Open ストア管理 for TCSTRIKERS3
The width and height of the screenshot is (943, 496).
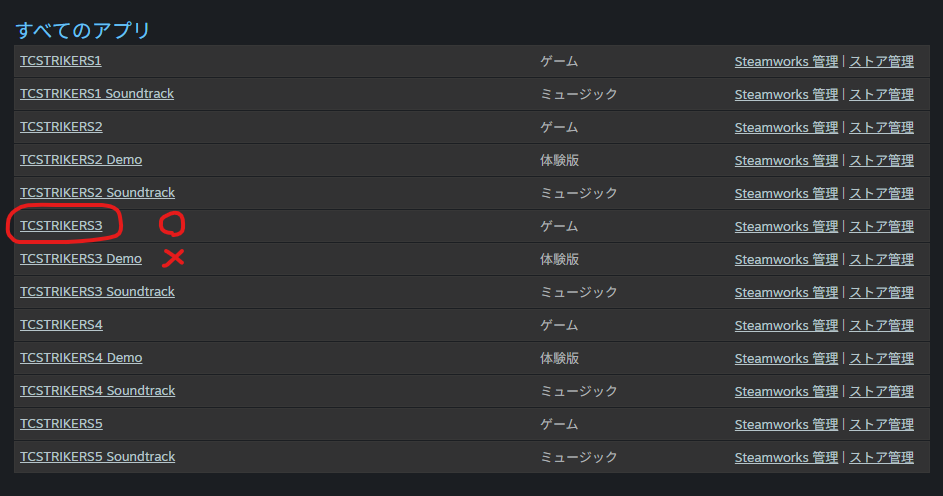click(881, 227)
